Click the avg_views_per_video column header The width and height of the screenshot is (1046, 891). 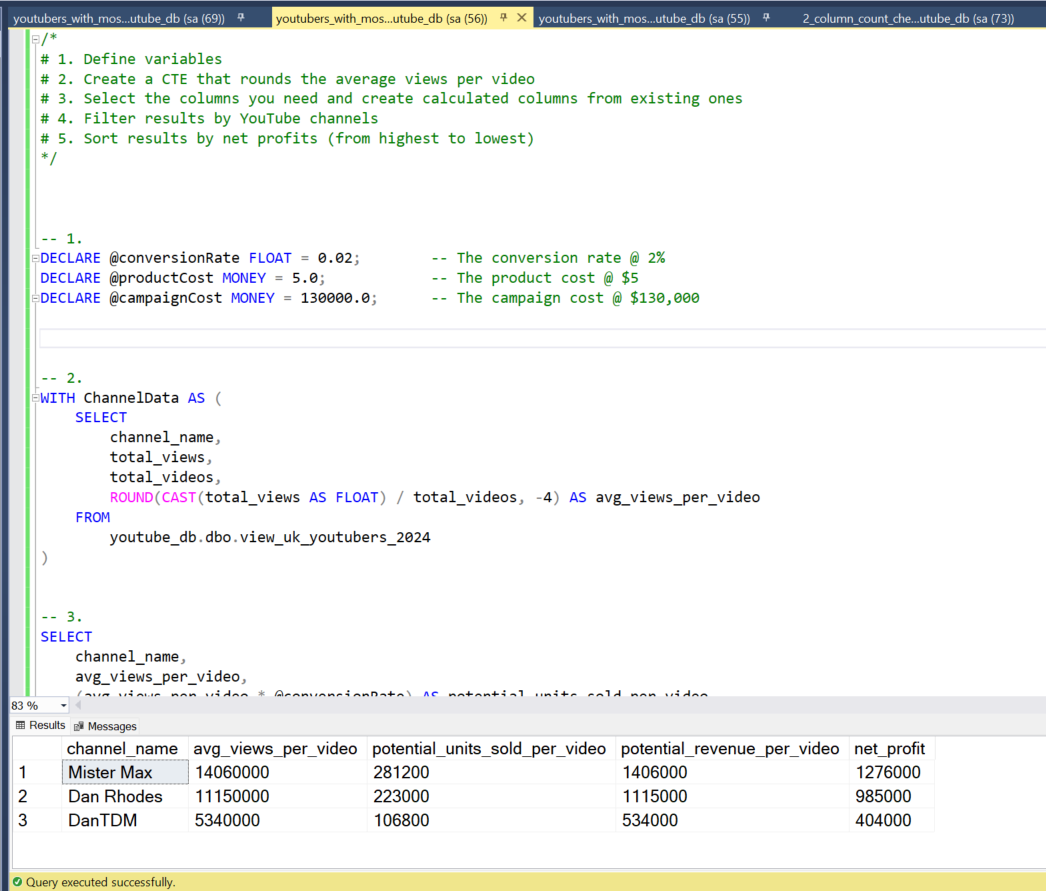[275, 749]
